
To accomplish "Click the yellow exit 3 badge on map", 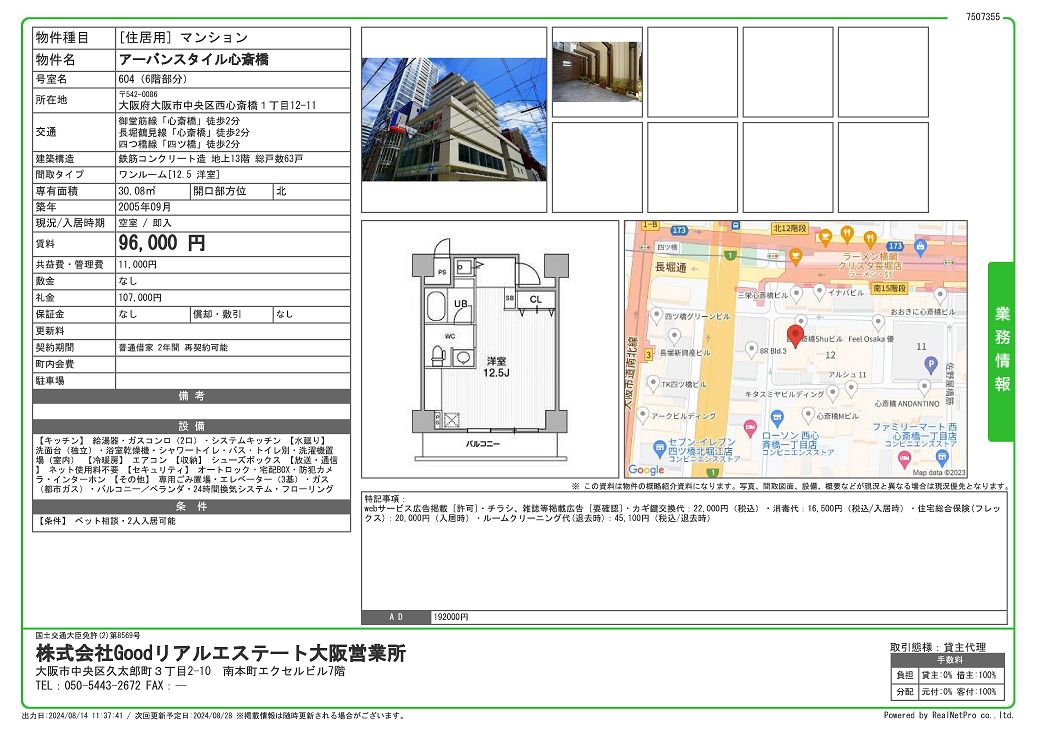I will point(649,354).
